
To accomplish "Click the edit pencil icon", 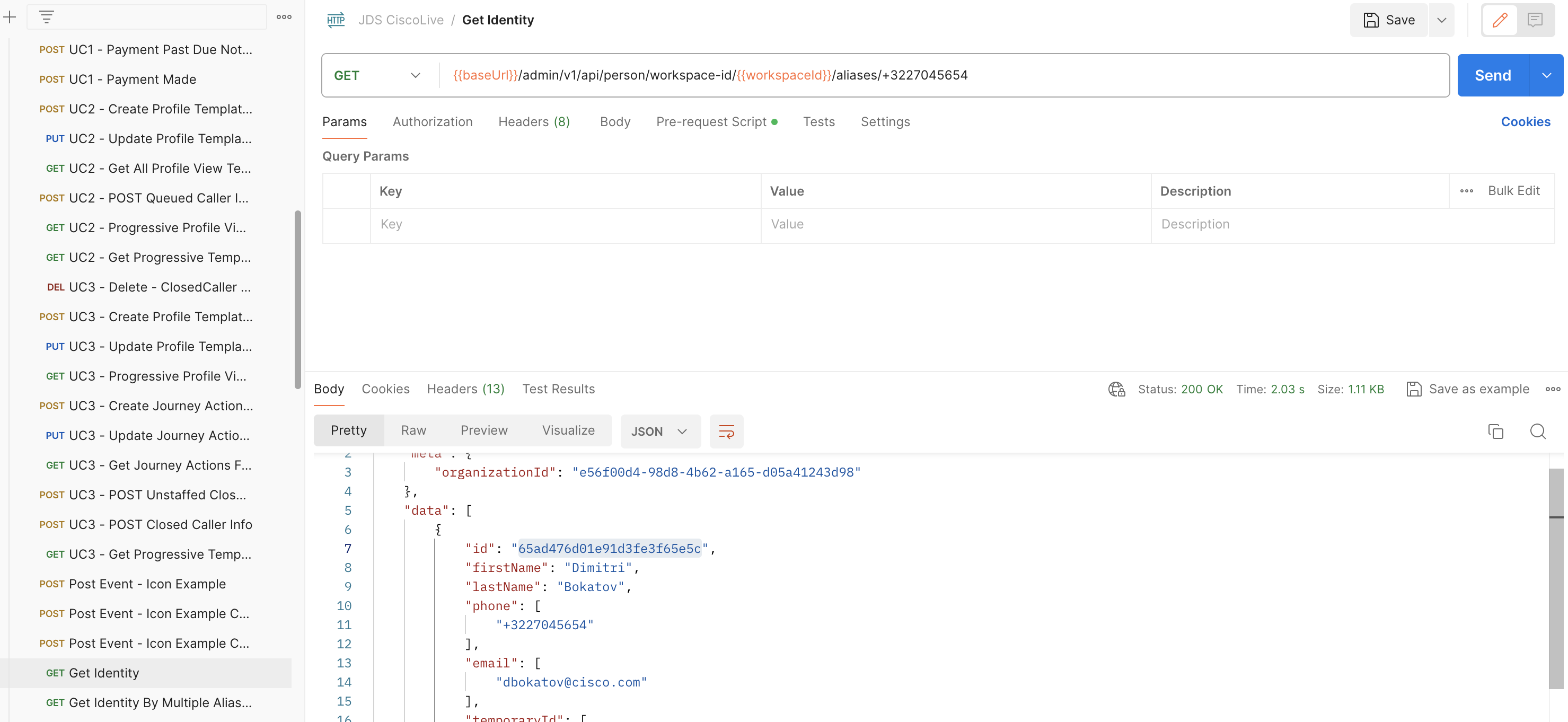I will click(1500, 18).
